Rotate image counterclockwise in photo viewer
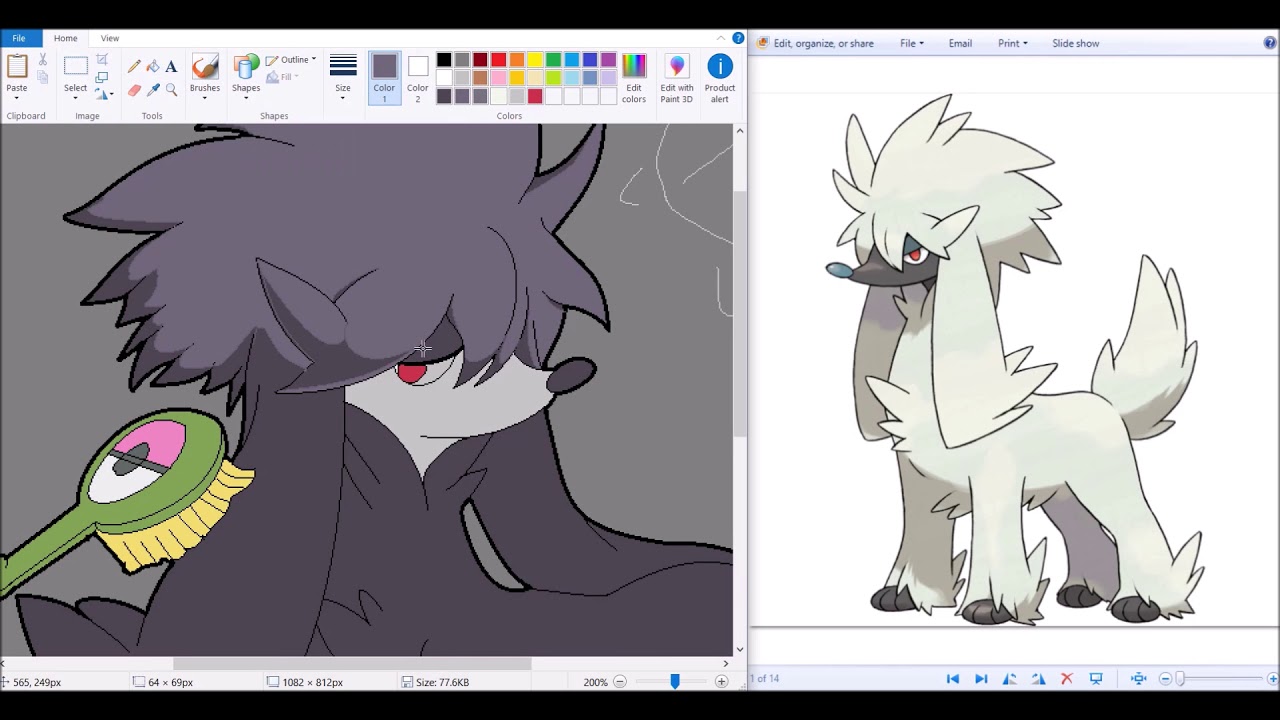Viewport: 1280px width, 720px height. [x=1010, y=679]
